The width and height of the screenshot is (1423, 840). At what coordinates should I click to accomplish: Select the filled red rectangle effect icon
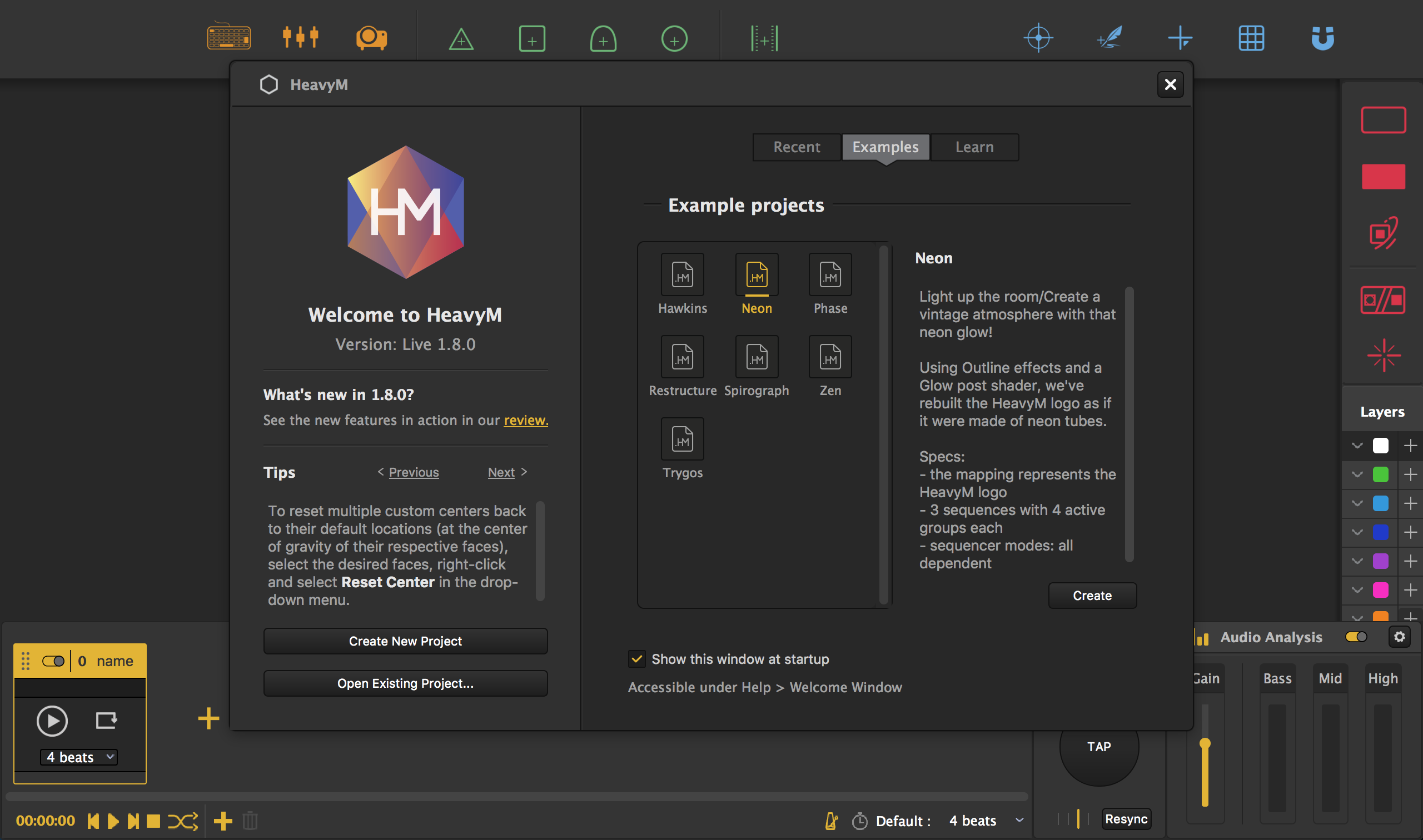(1383, 177)
